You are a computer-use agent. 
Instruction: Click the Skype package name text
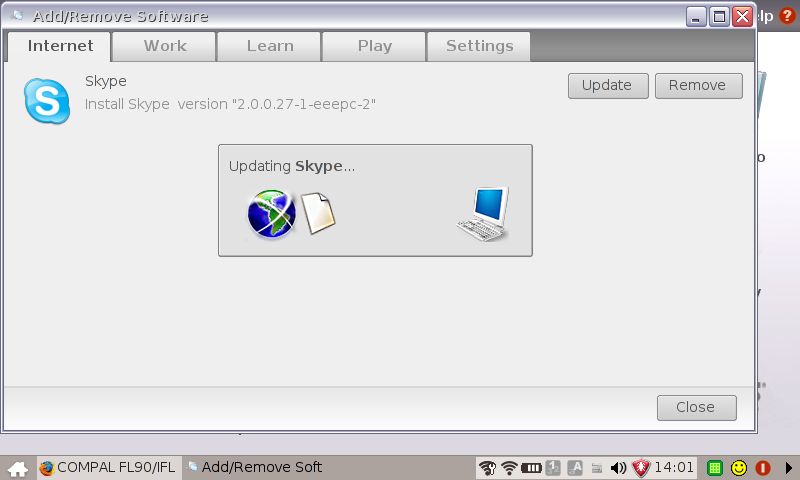coord(106,82)
